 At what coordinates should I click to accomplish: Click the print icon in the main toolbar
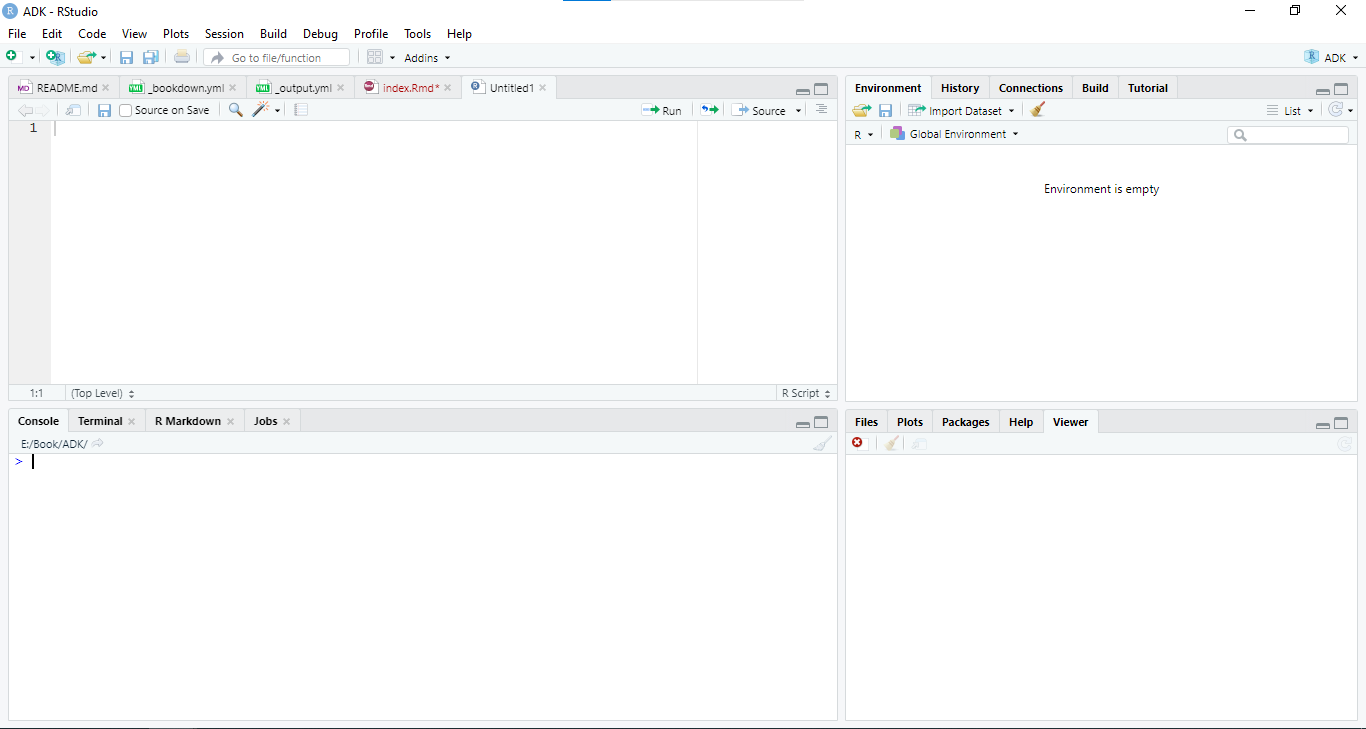181,58
